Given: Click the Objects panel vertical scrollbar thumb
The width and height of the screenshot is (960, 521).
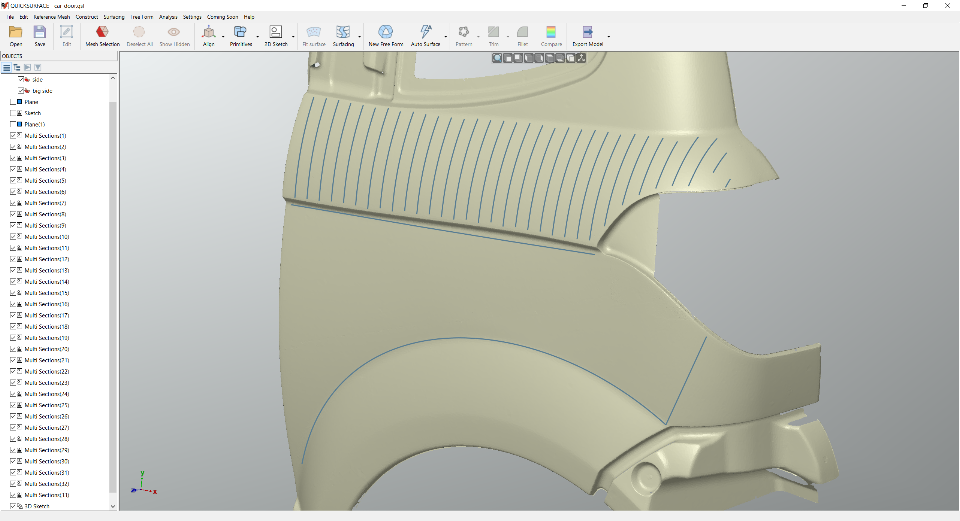Looking at the screenshot, I should (113, 297).
